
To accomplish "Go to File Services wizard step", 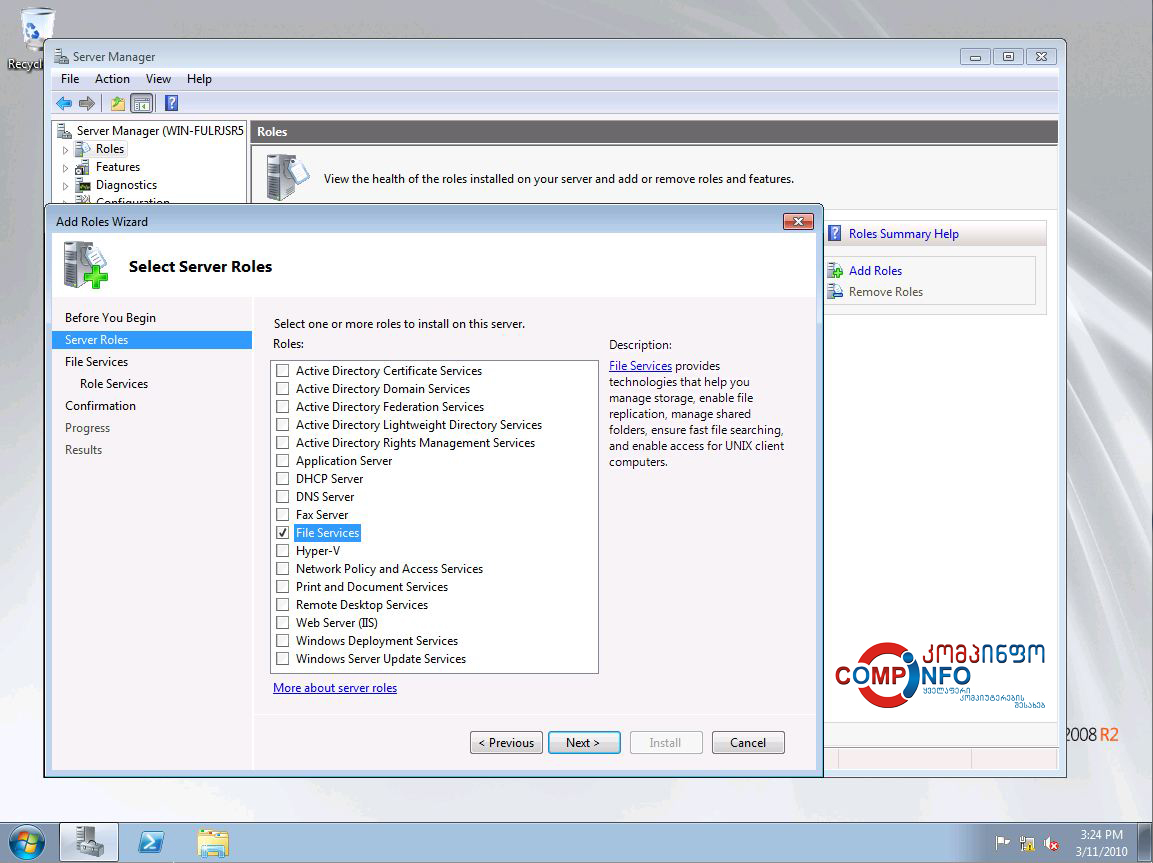I will click(x=96, y=362).
